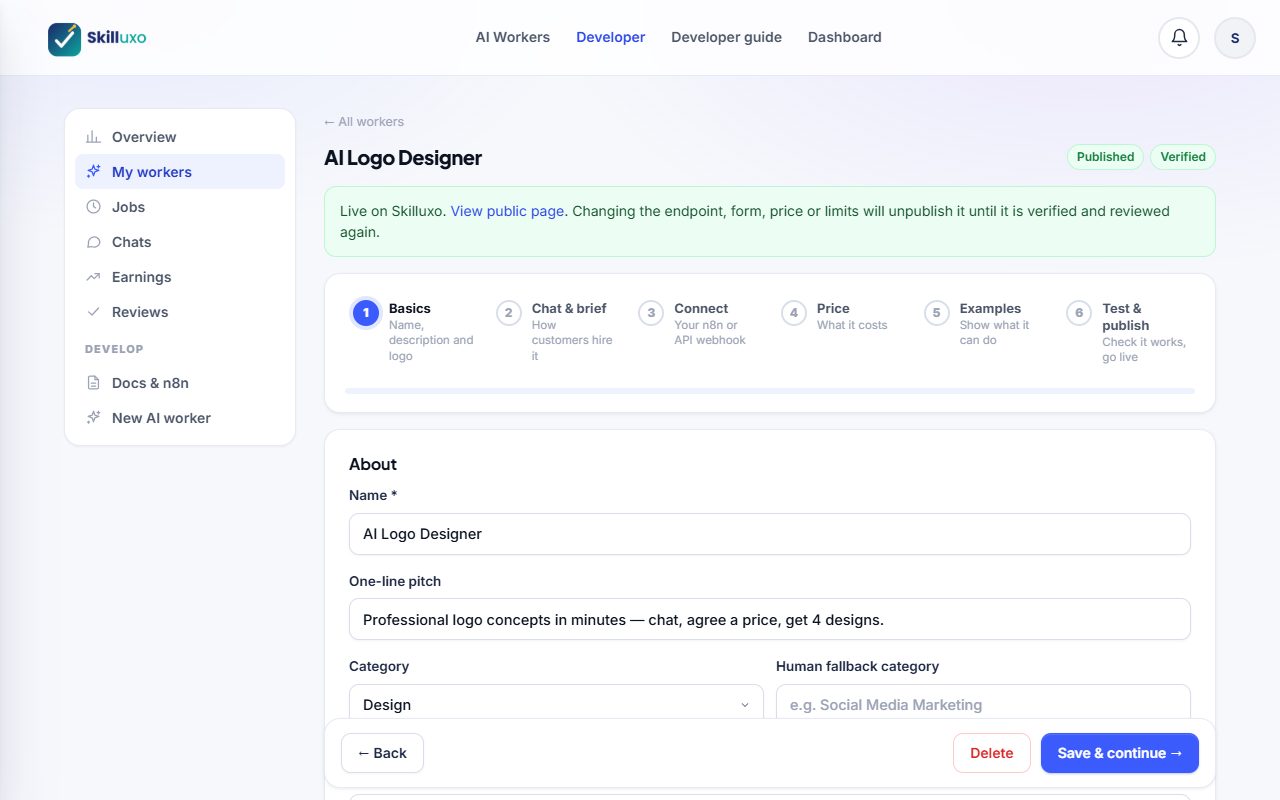Open the notifications bell icon
The width and height of the screenshot is (1280, 800).
(1179, 38)
